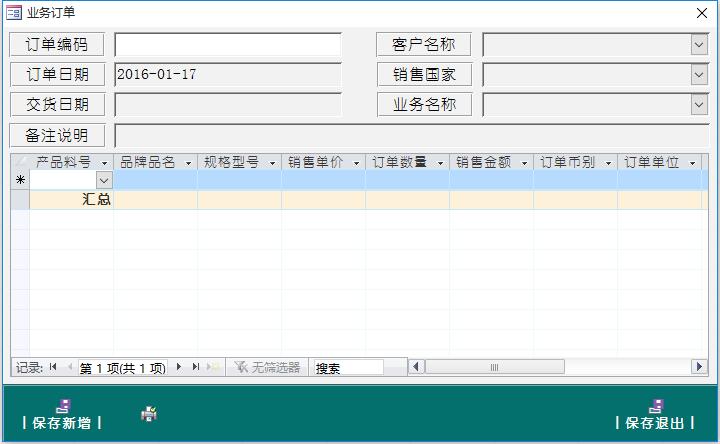Click the 汇总 totals row label
The width and height of the screenshot is (720, 444).
(x=96, y=199)
